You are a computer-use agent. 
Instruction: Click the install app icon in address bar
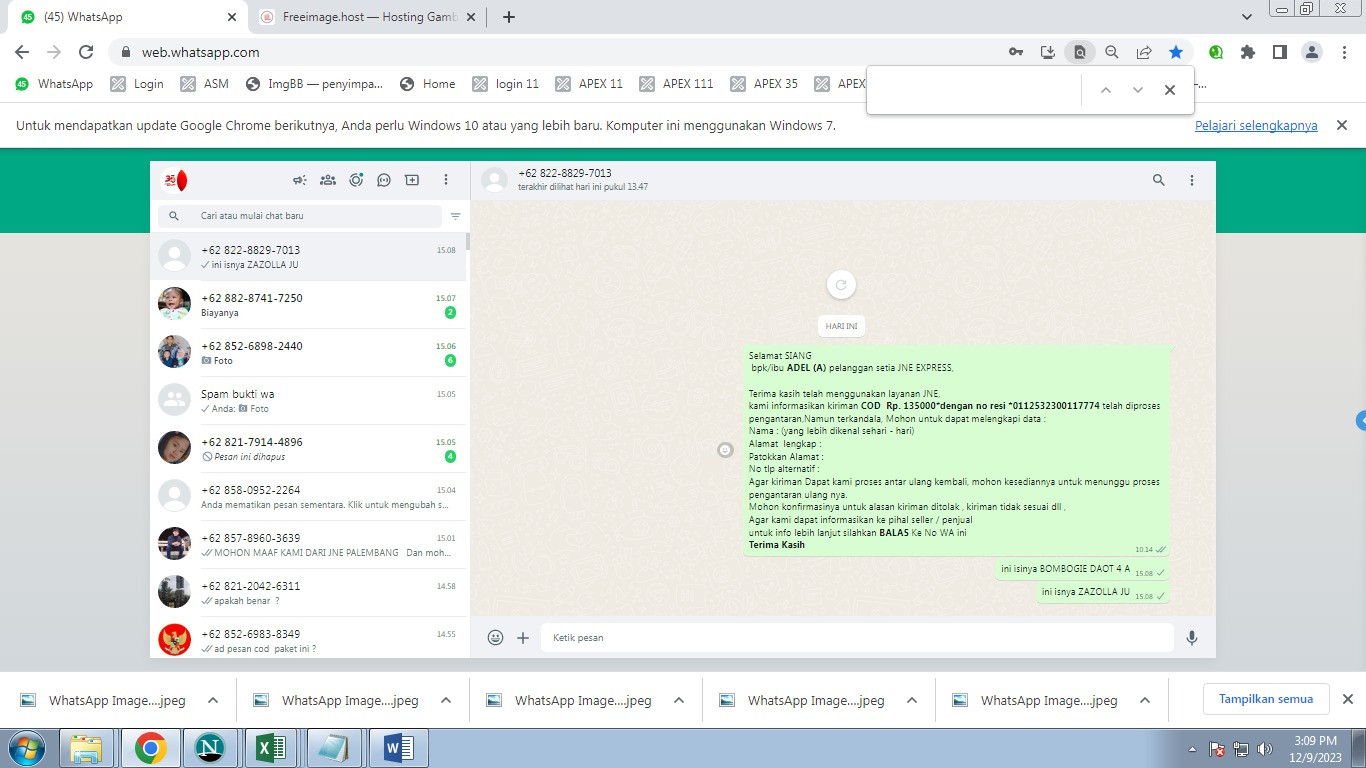point(1048,52)
